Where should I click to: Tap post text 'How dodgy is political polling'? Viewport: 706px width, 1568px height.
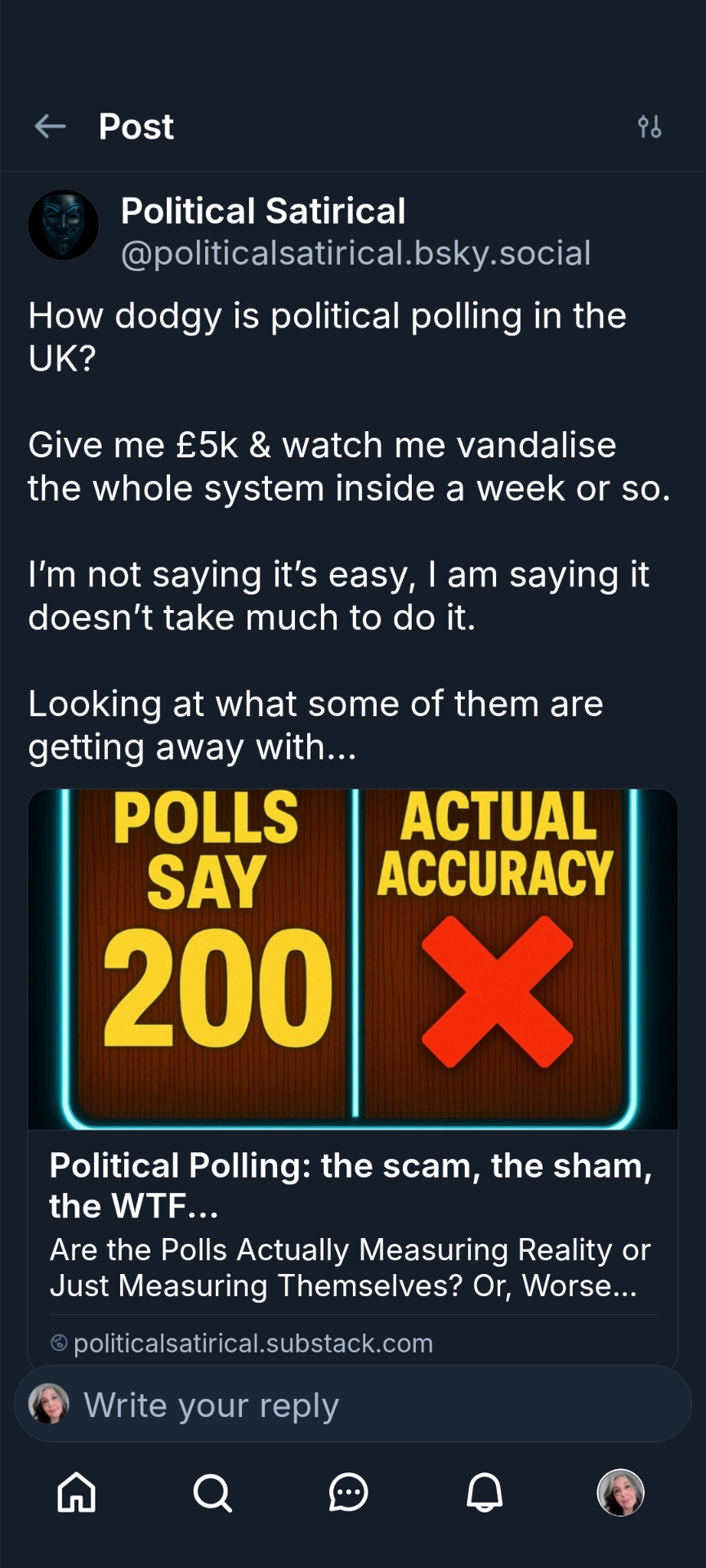pos(328,336)
